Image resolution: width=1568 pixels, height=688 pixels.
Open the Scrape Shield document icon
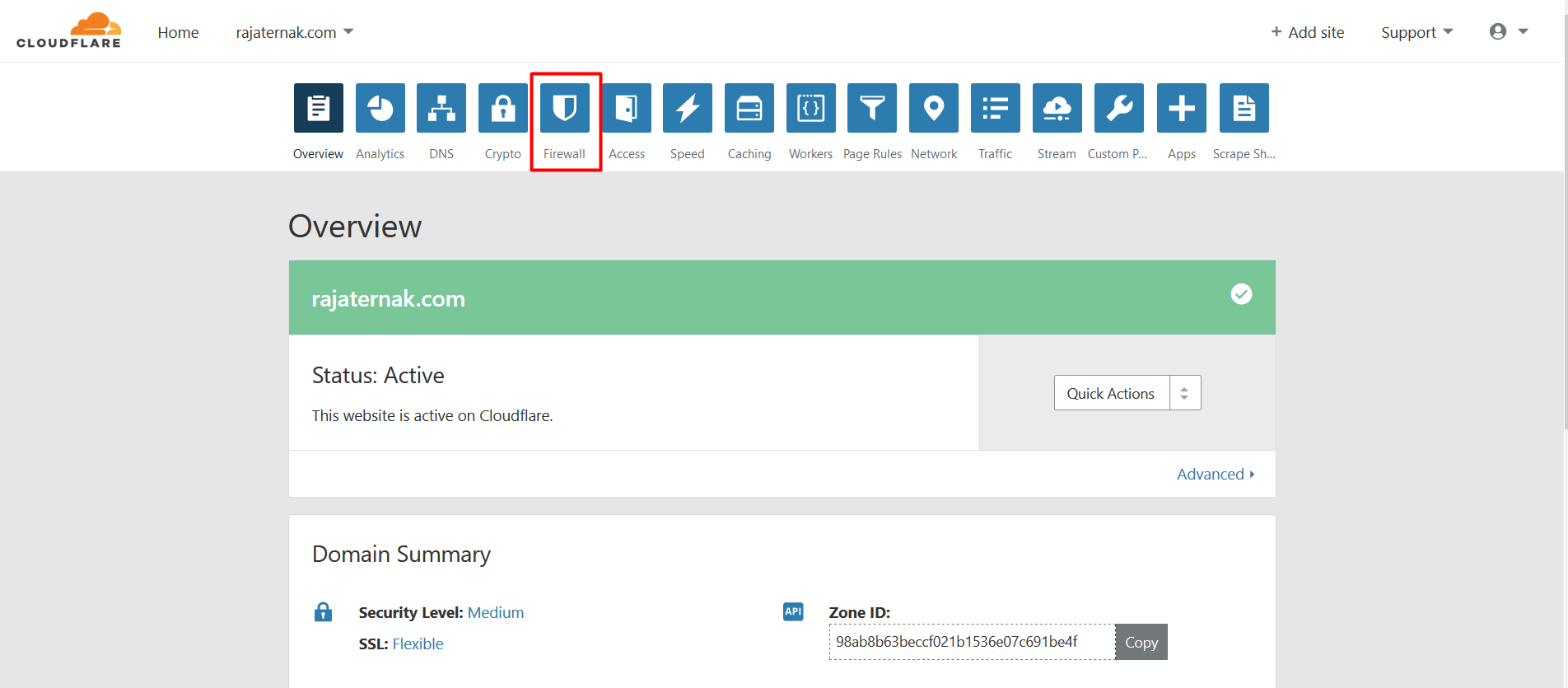1244,108
